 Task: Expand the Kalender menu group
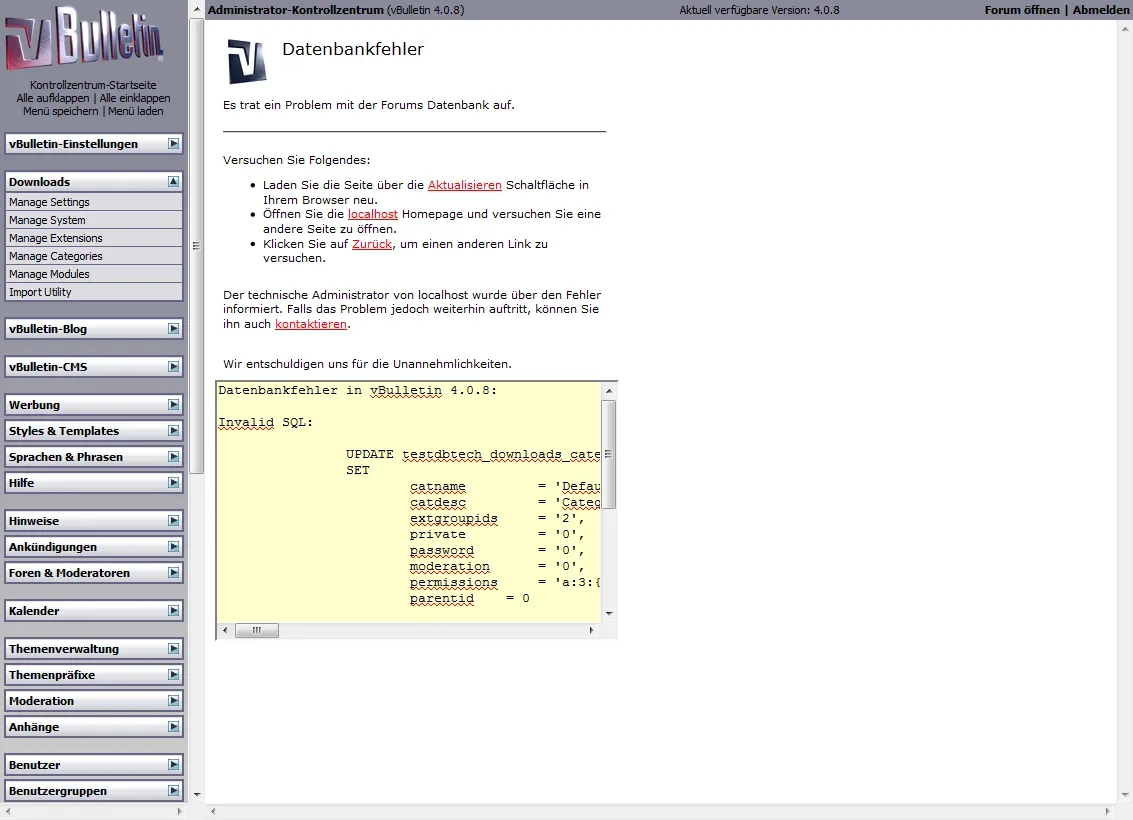click(173, 610)
